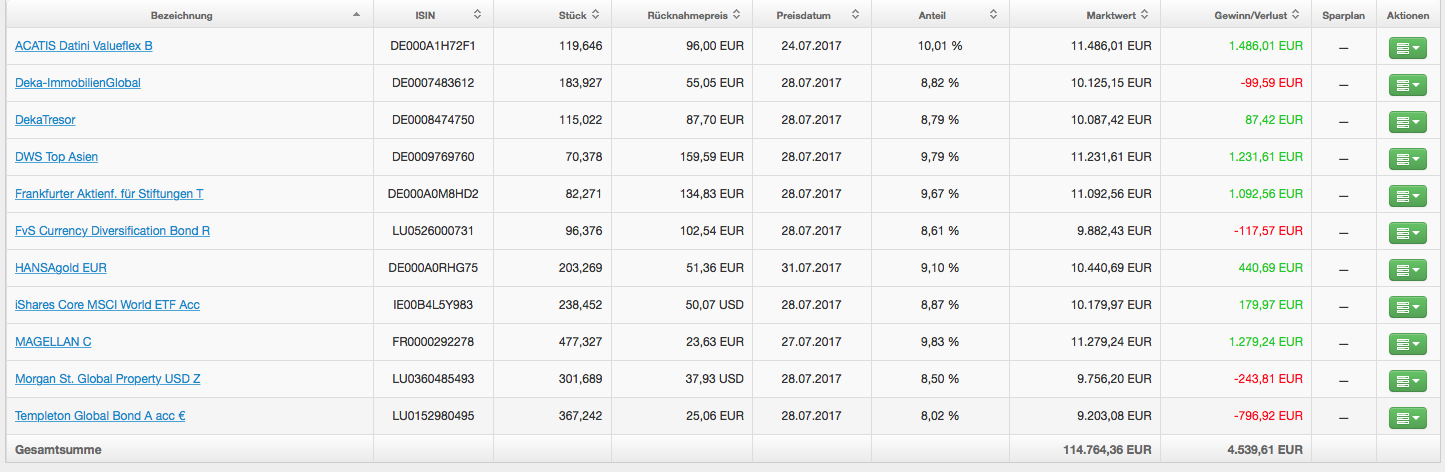Sort table by Gewinn/Verlust column
Image resolution: width=1445 pixels, height=472 pixels.
point(1235,15)
